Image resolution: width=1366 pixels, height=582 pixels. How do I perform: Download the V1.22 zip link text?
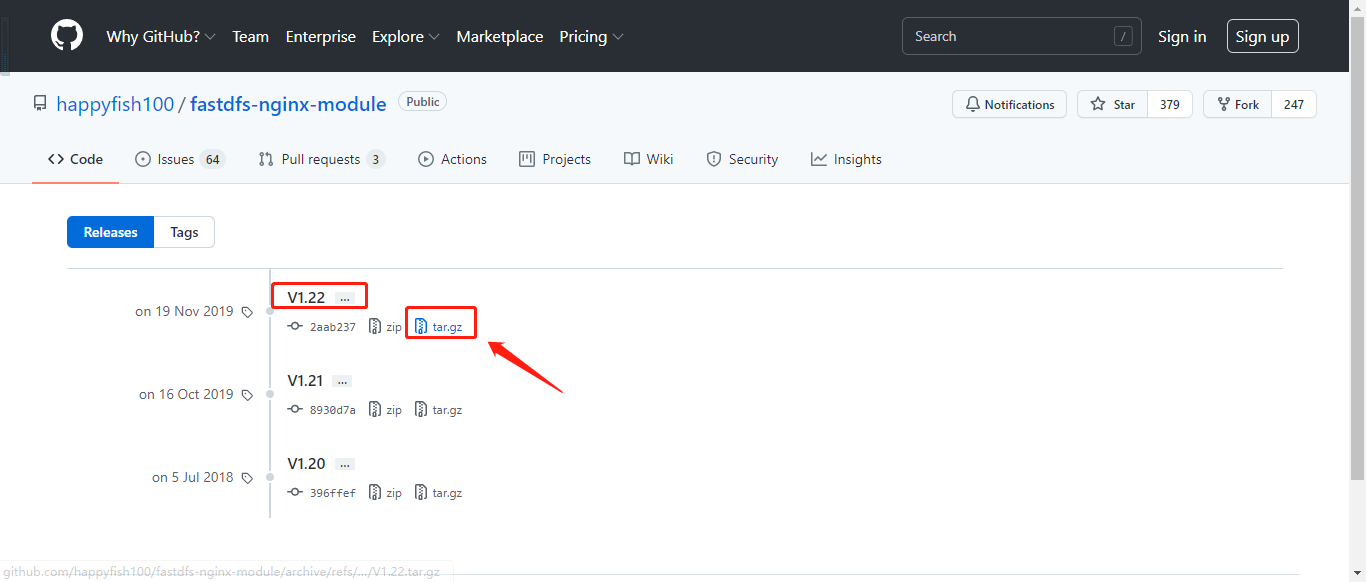394,327
